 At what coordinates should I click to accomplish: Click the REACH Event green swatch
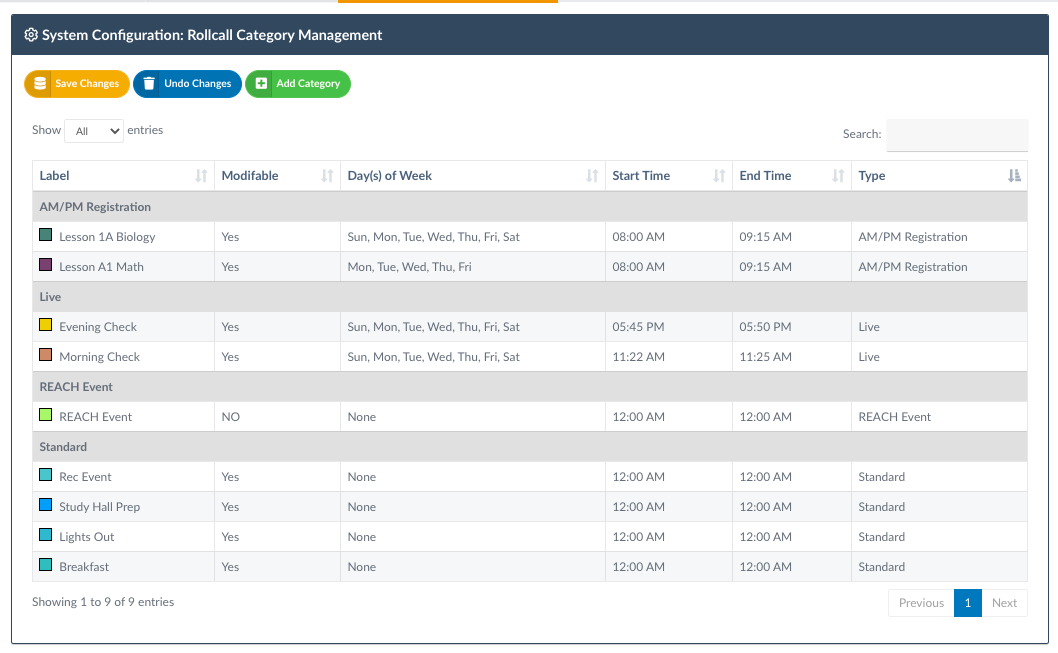click(x=46, y=415)
